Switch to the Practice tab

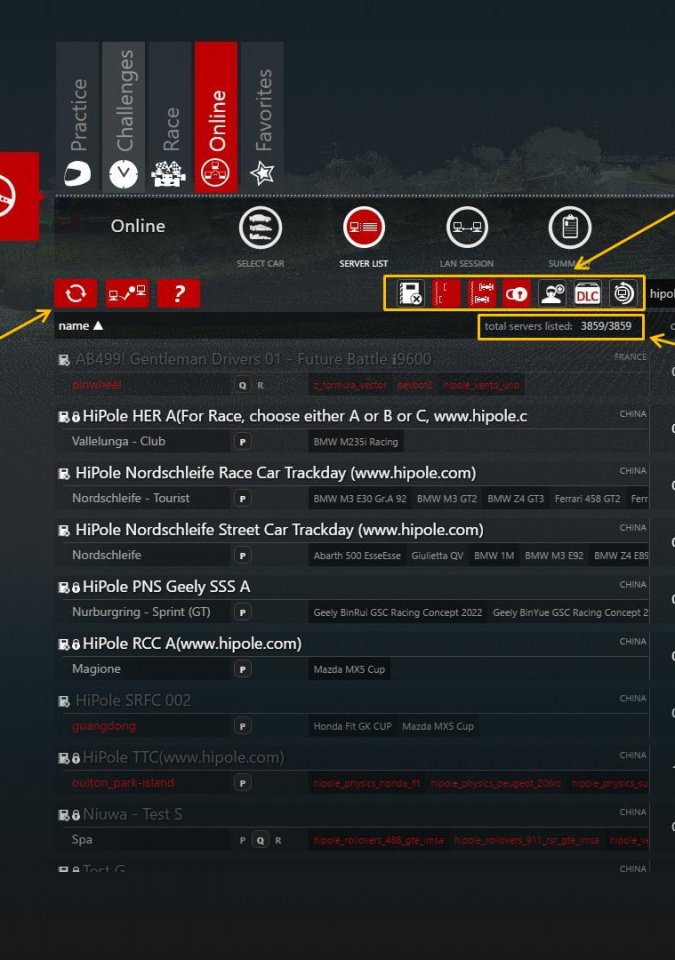pos(78,116)
